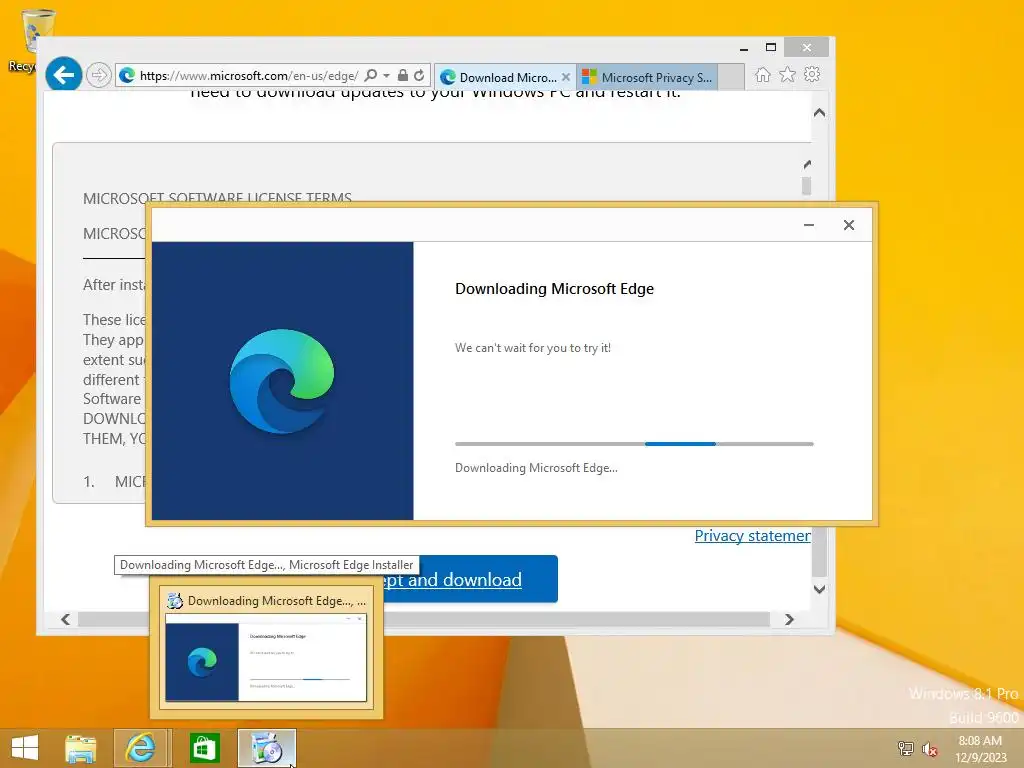Open favorites with the star icon
The height and width of the screenshot is (768, 1024).
pyautogui.click(x=788, y=74)
